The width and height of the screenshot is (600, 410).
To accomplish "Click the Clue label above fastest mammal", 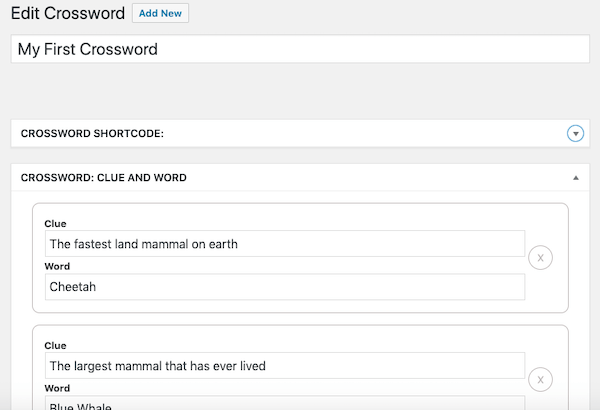I will tap(56, 223).
